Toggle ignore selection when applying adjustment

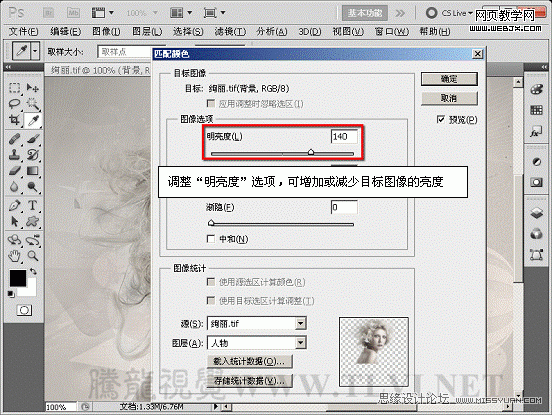(211, 103)
